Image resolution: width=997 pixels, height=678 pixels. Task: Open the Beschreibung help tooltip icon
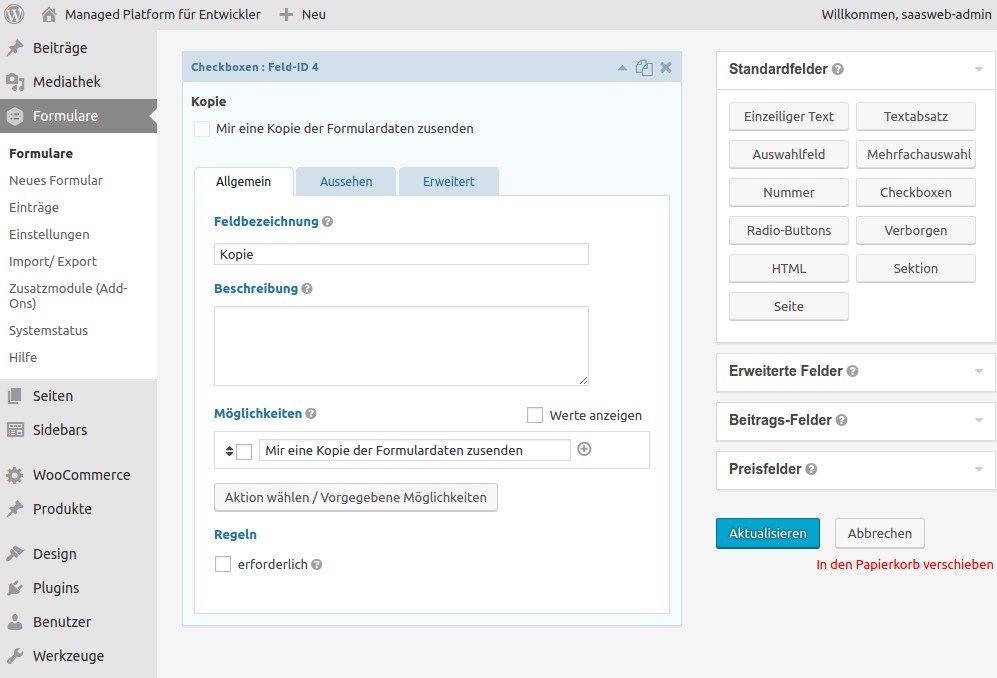pos(307,289)
